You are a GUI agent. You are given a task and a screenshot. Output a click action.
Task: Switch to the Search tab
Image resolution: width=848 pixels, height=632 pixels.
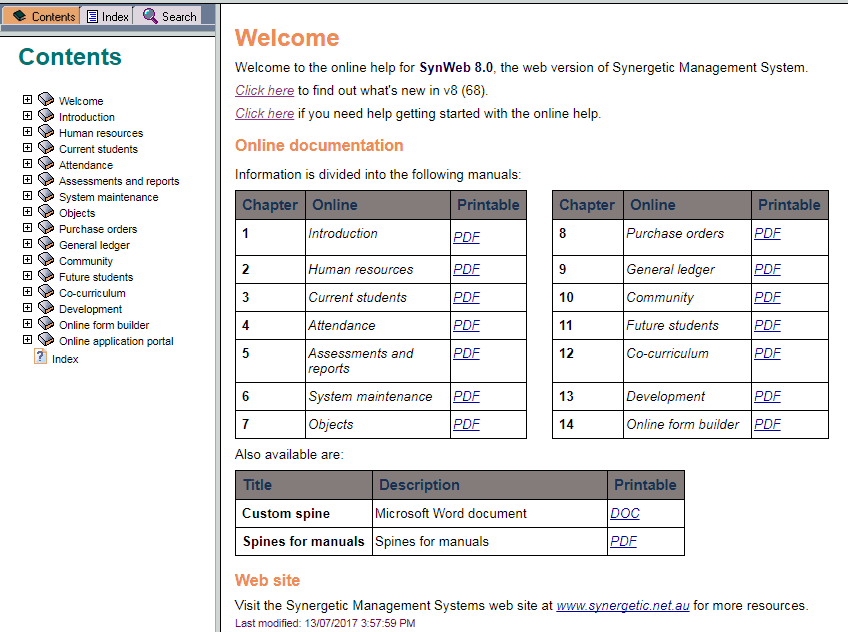169,16
